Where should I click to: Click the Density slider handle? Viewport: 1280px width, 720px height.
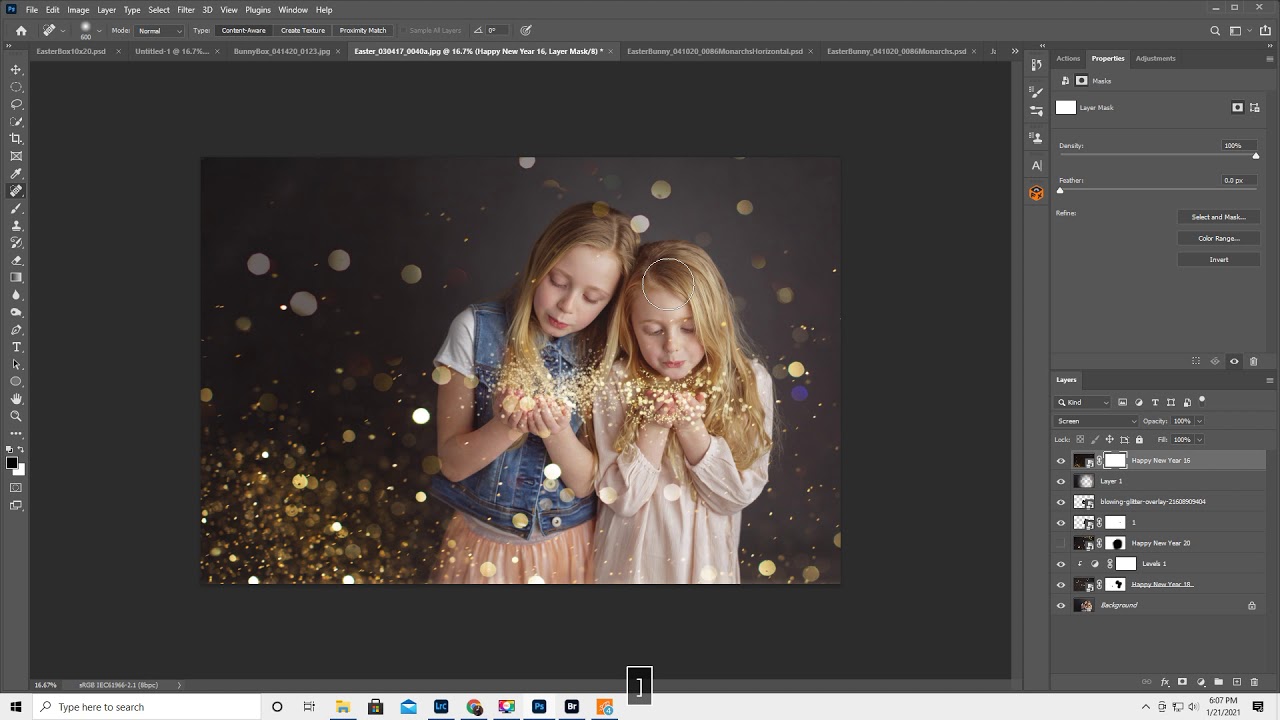1256,155
